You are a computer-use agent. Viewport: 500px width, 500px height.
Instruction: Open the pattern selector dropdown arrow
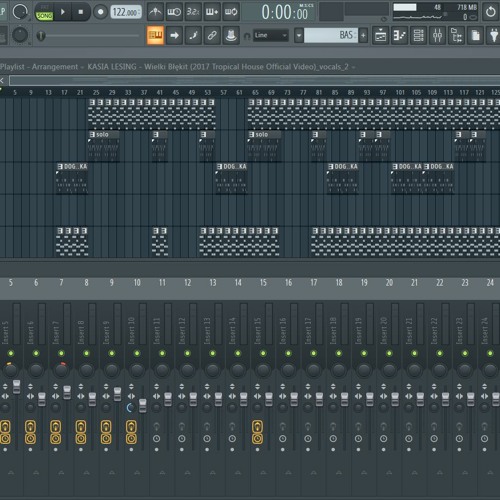299,35
